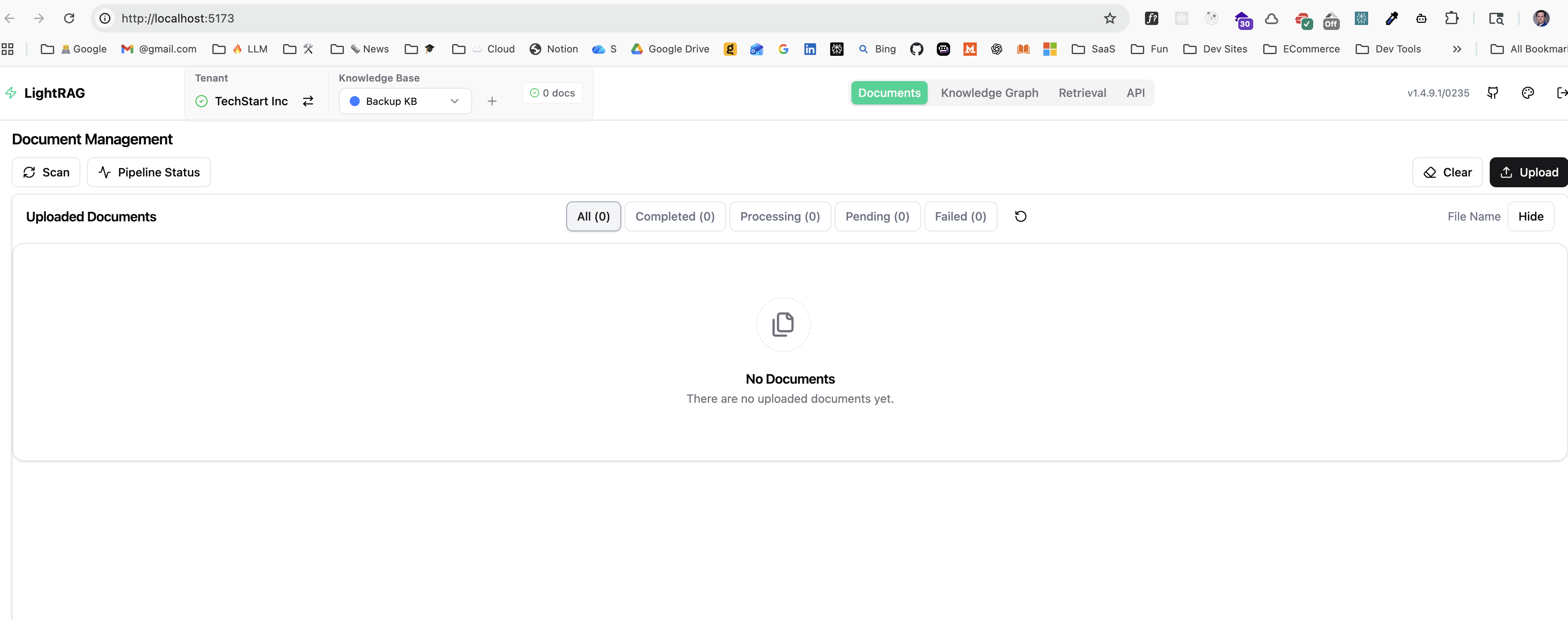Open the Dev Tools bookmark folder
The width and height of the screenshot is (1568, 620).
tap(1389, 49)
